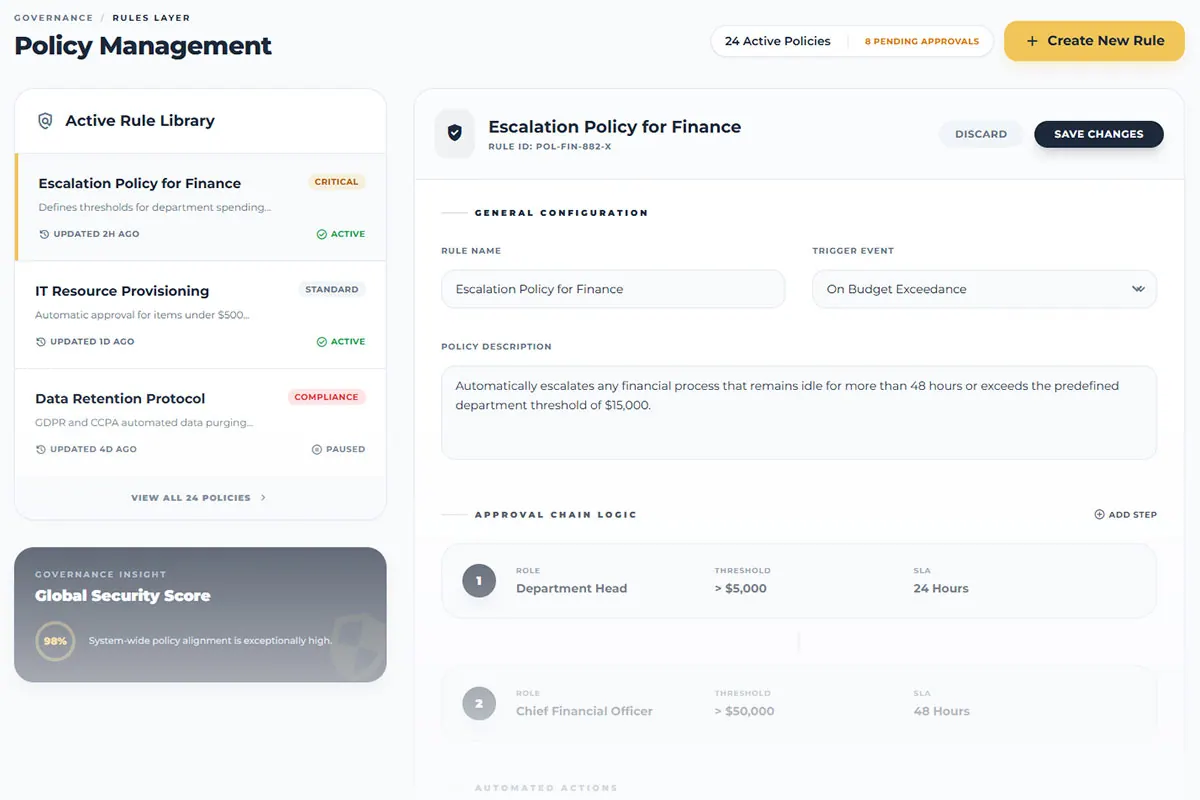This screenshot has height=800, width=1200.
Task: Click the active checkmark on IT Resource Provisioning
Action: click(x=322, y=342)
